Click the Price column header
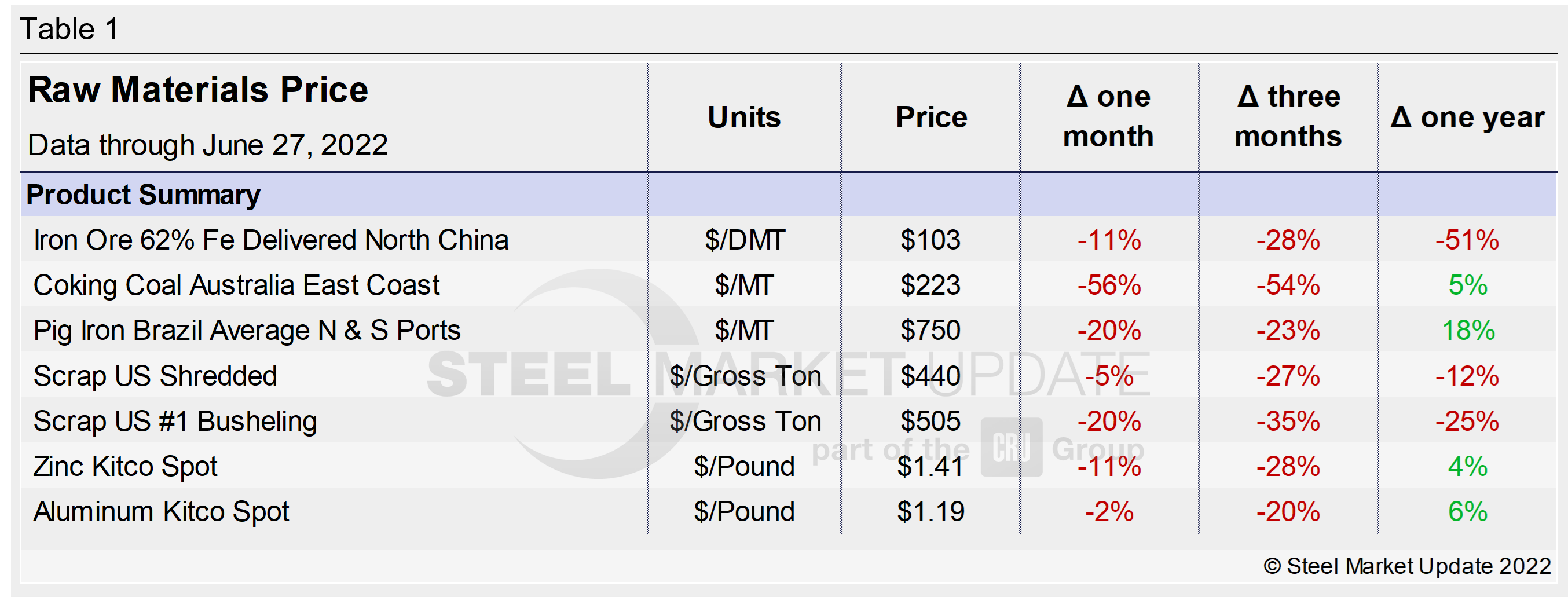1568x597 pixels. click(x=930, y=117)
